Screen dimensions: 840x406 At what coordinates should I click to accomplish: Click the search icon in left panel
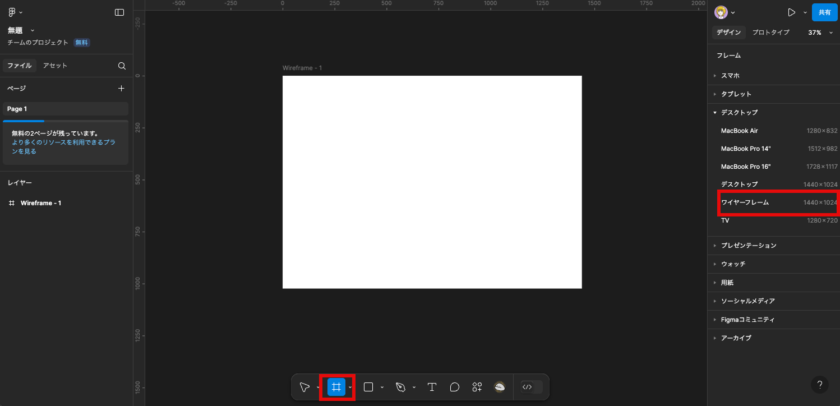point(122,66)
